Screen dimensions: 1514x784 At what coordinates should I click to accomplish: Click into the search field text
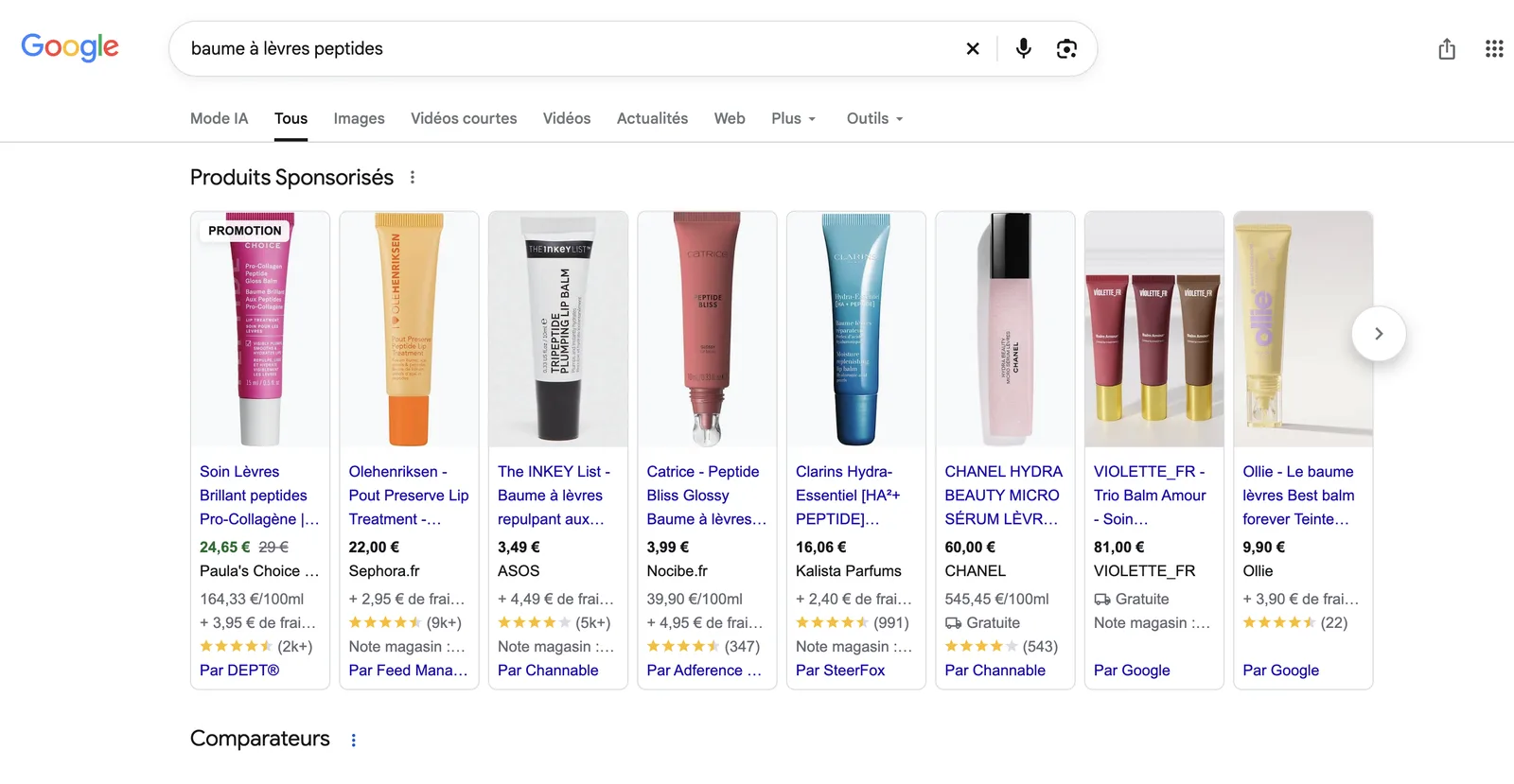287,49
